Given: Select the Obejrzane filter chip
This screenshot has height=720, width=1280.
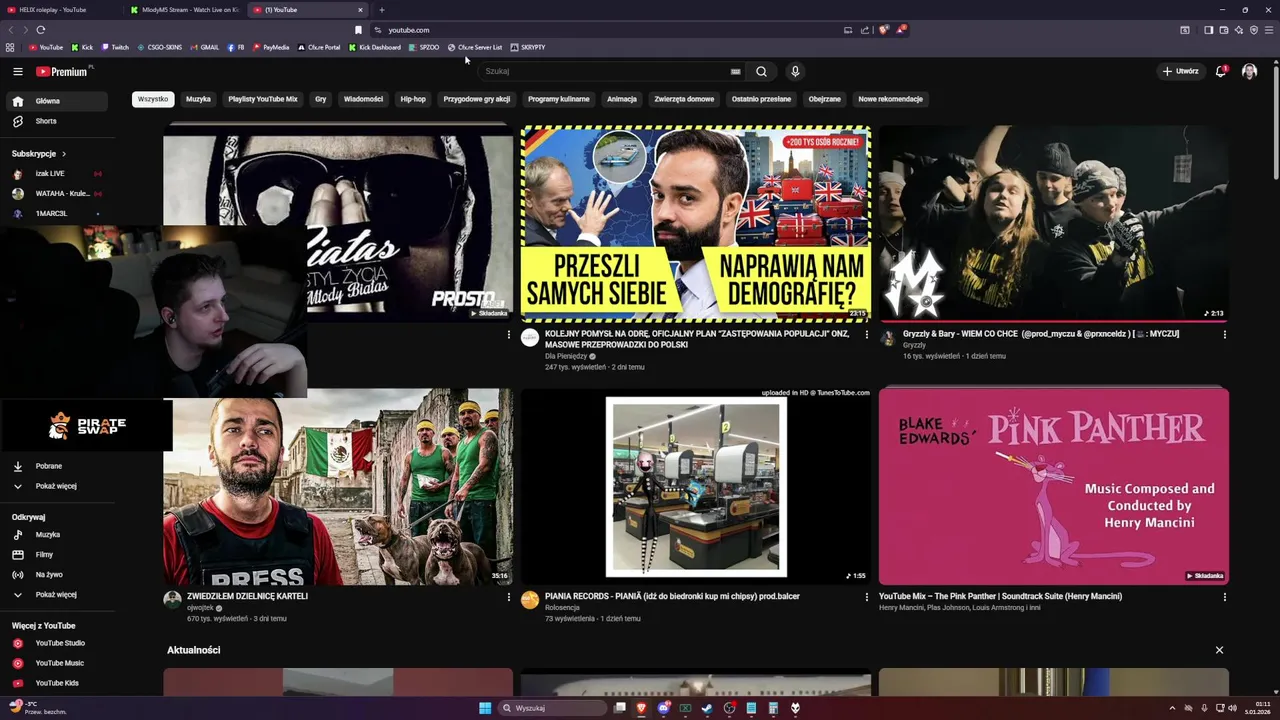Looking at the screenshot, I should (x=825, y=99).
